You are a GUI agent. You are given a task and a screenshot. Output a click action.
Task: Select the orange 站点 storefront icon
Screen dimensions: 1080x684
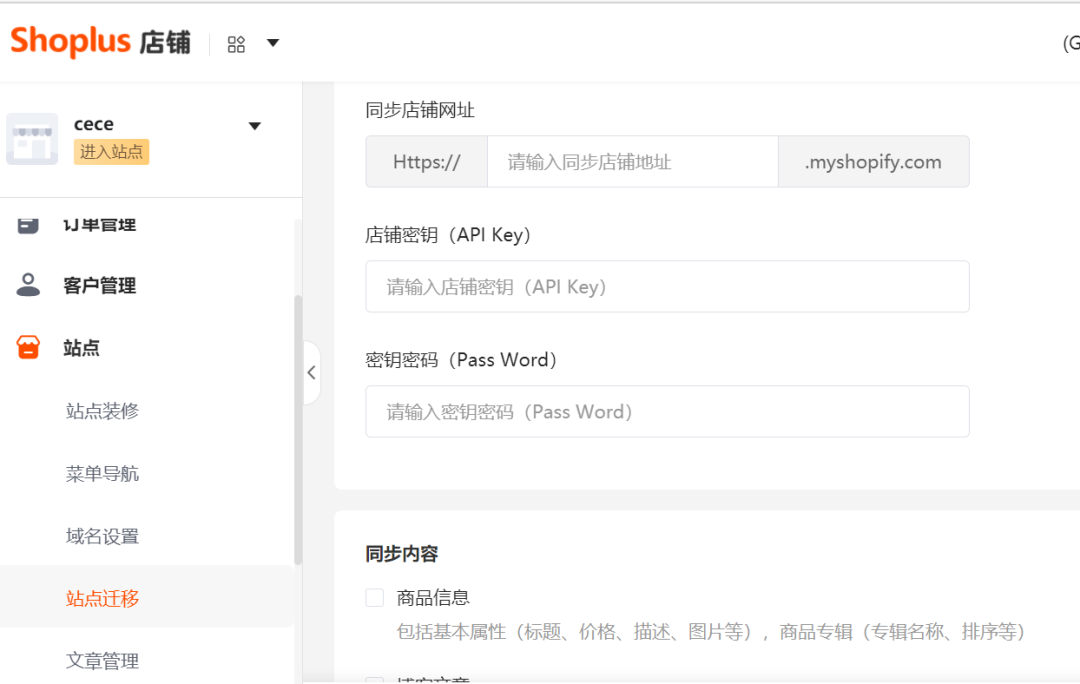coord(25,347)
